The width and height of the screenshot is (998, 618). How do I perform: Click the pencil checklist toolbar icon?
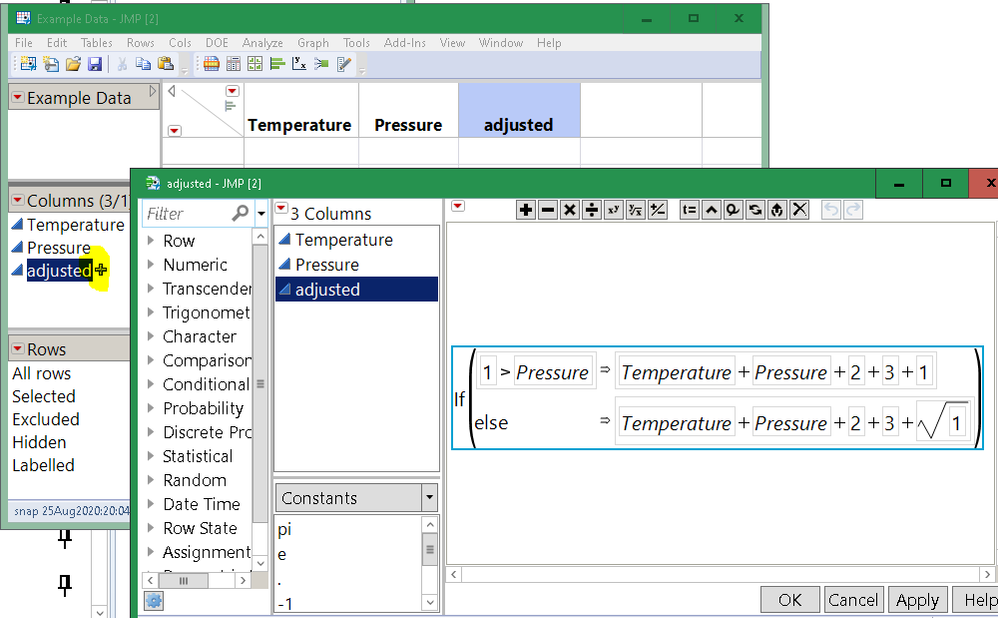[344, 64]
